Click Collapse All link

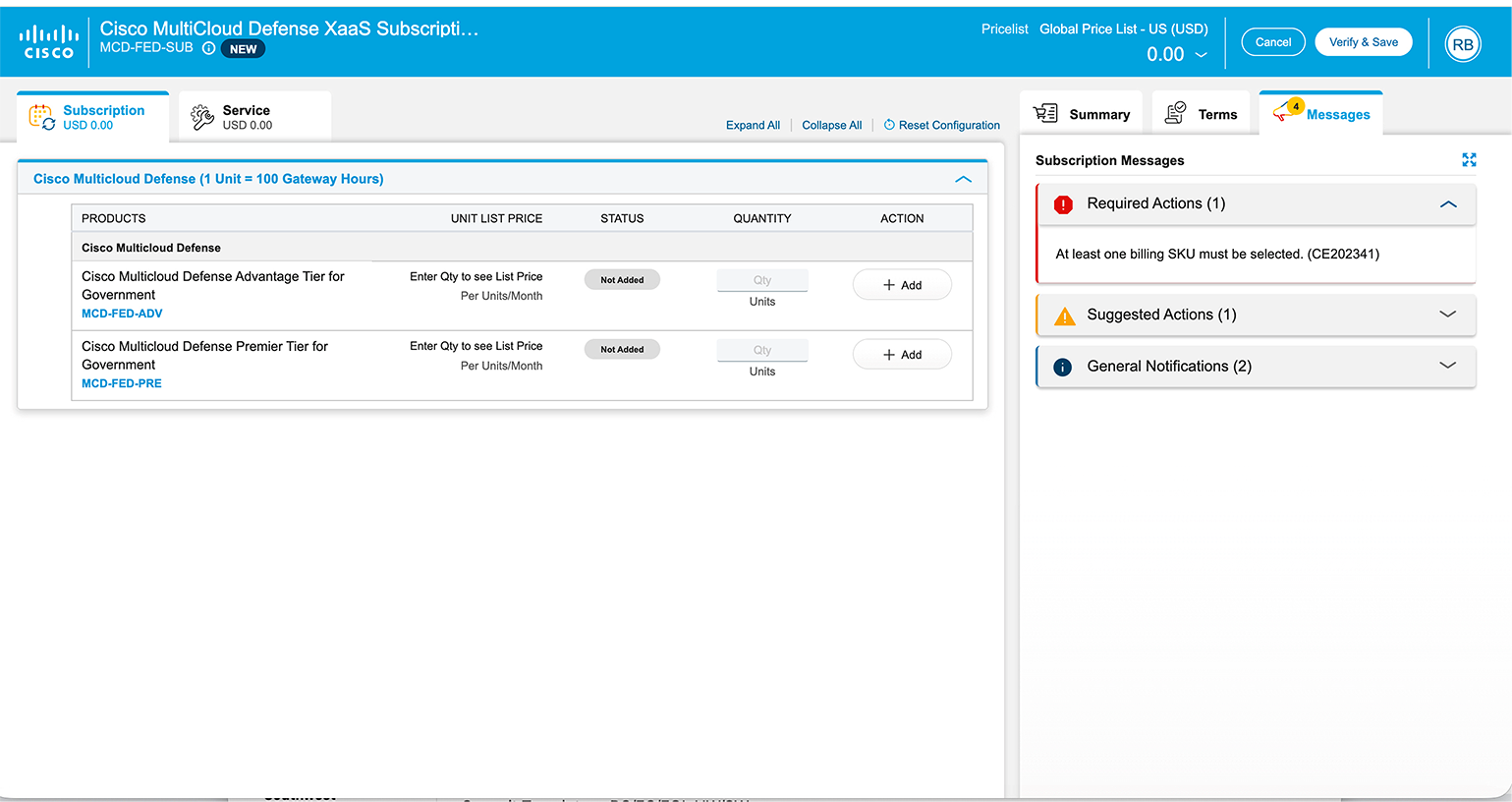(831, 125)
